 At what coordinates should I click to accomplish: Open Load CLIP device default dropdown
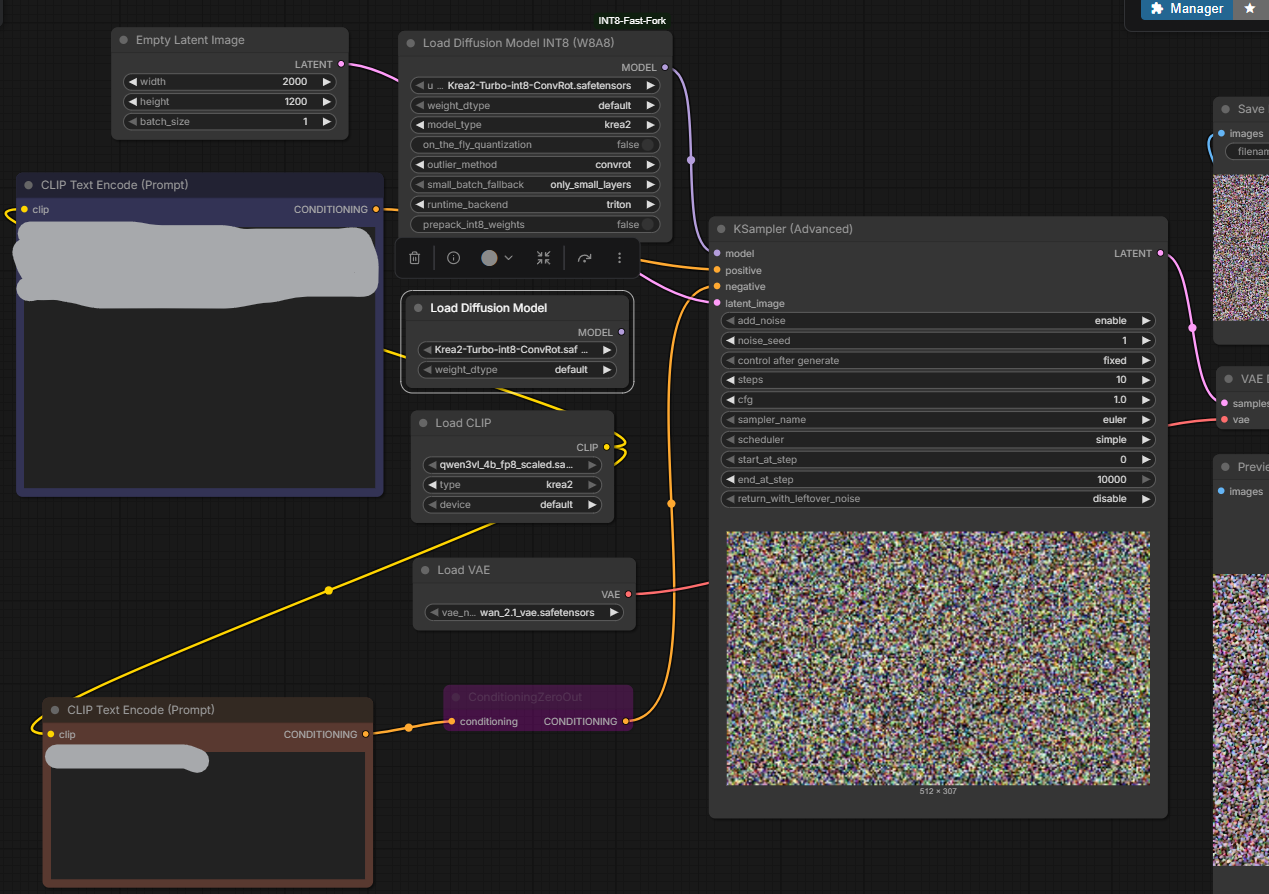pyautogui.click(x=512, y=505)
